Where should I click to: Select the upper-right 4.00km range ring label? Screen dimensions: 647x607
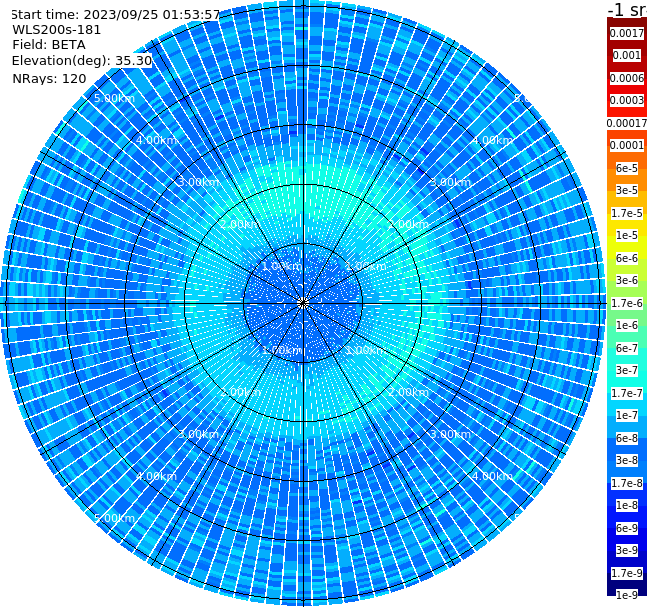click(x=492, y=140)
